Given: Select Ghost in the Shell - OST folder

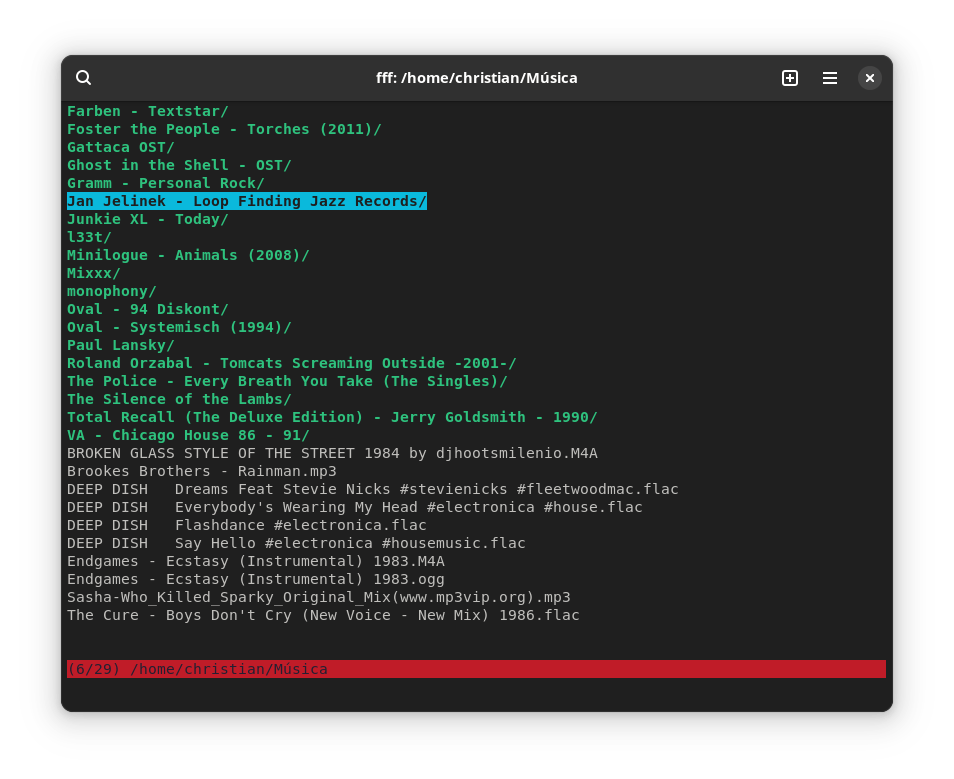Looking at the screenshot, I should point(179,165).
